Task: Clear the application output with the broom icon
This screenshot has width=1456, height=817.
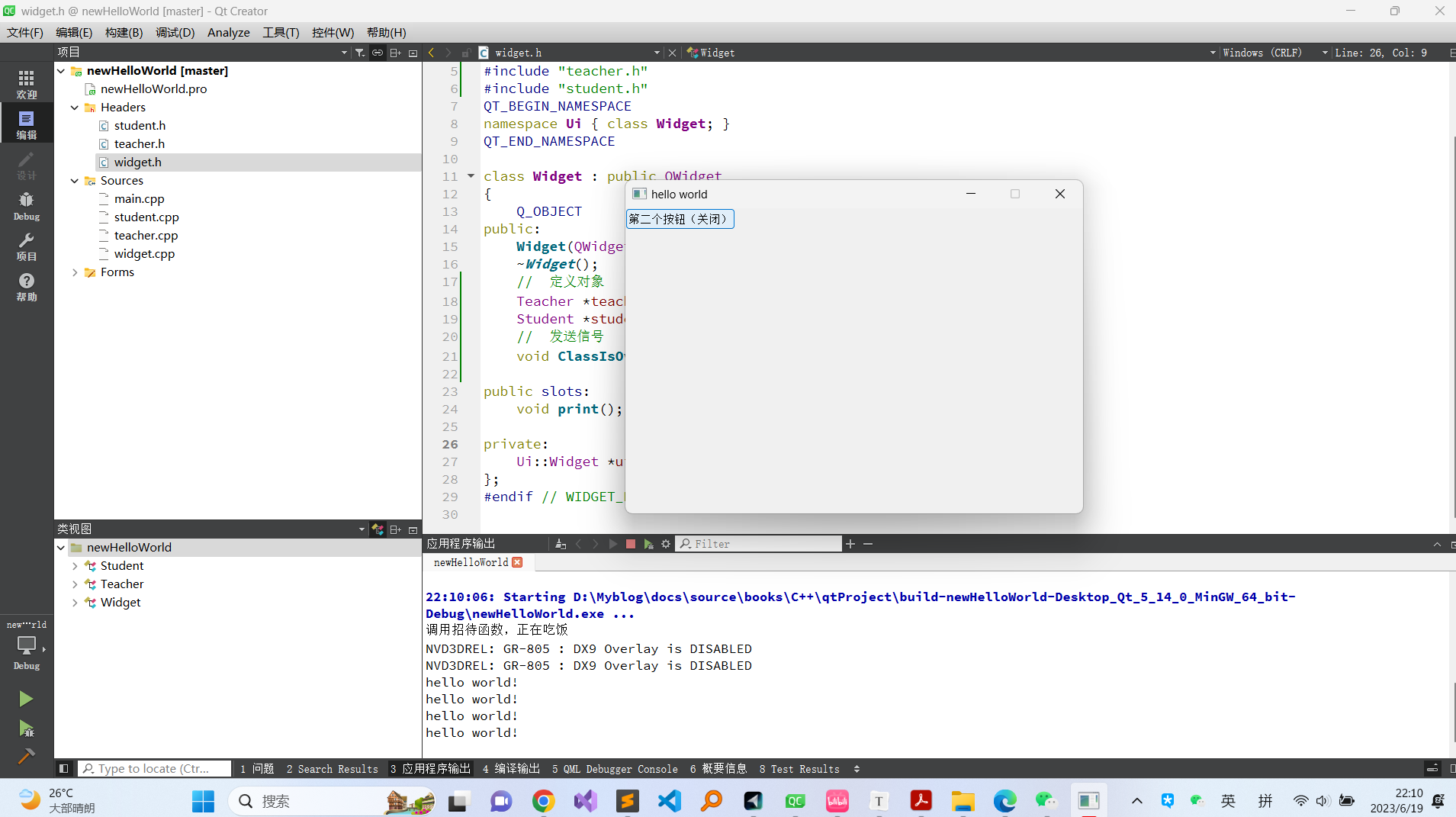Action: tap(561, 544)
